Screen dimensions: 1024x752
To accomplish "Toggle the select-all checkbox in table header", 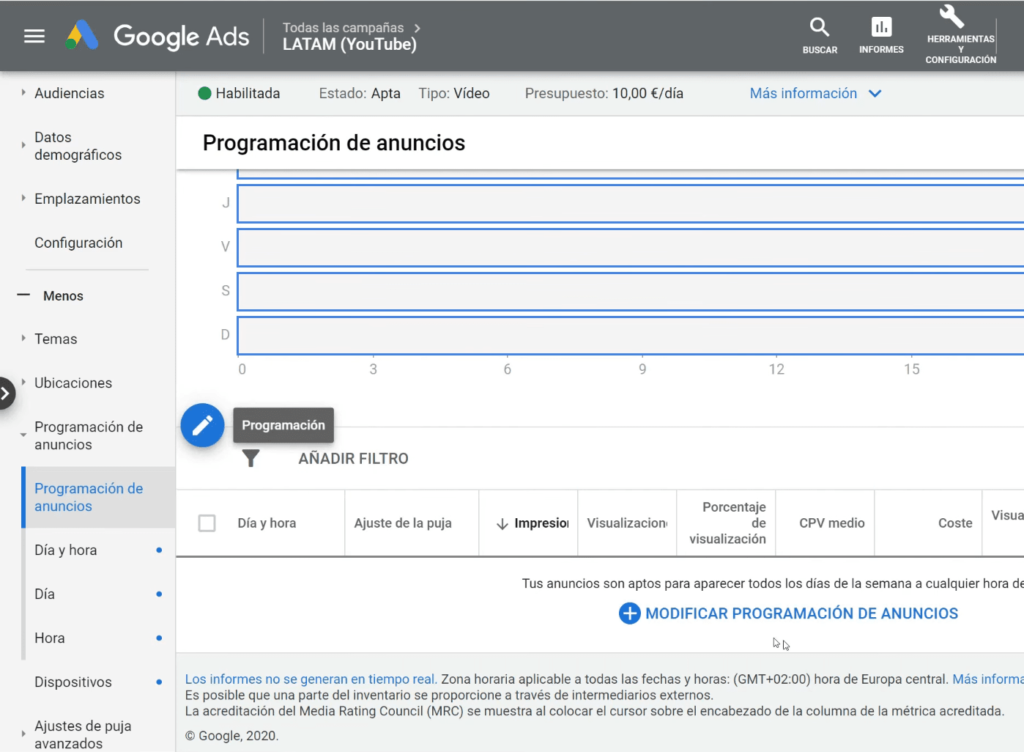I will coord(207,522).
